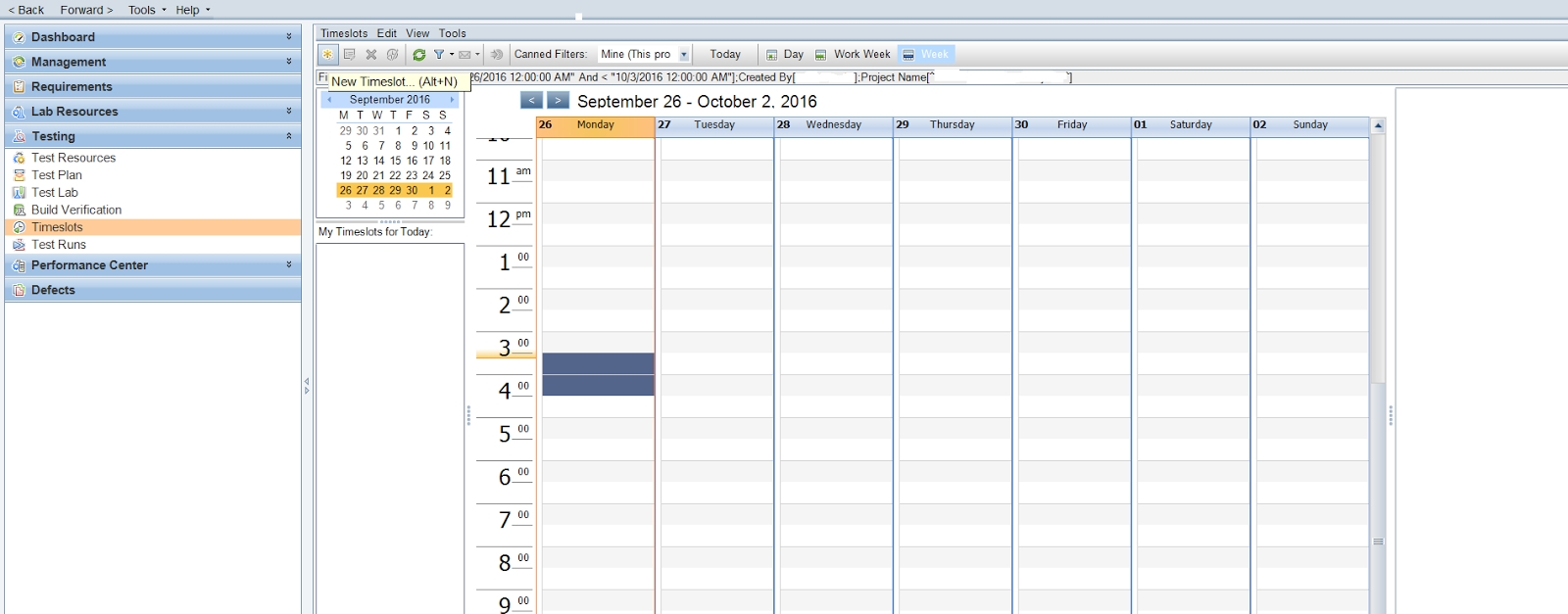Go to next month in mini calendar
Image resolution: width=1568 pixels, height=614 pixels.
click(x=452, y=100)
